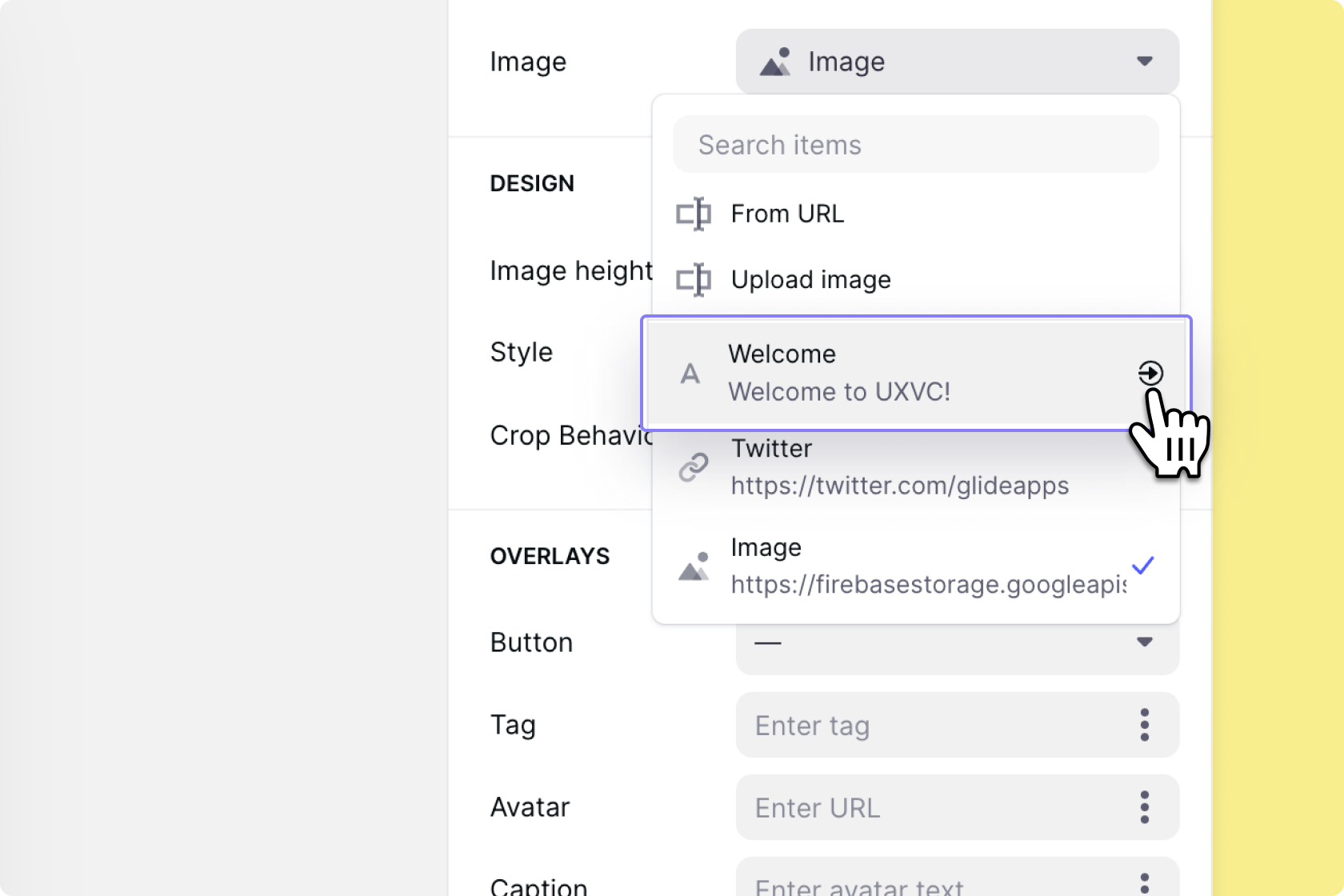1344x896 pixels.
Task: Click the blue checkmark on Image option
Action: (1143, 566)
